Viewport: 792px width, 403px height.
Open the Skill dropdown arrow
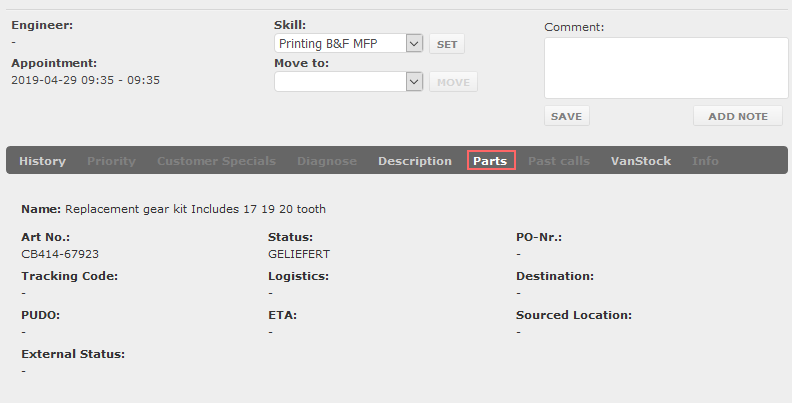coord(414,43)
